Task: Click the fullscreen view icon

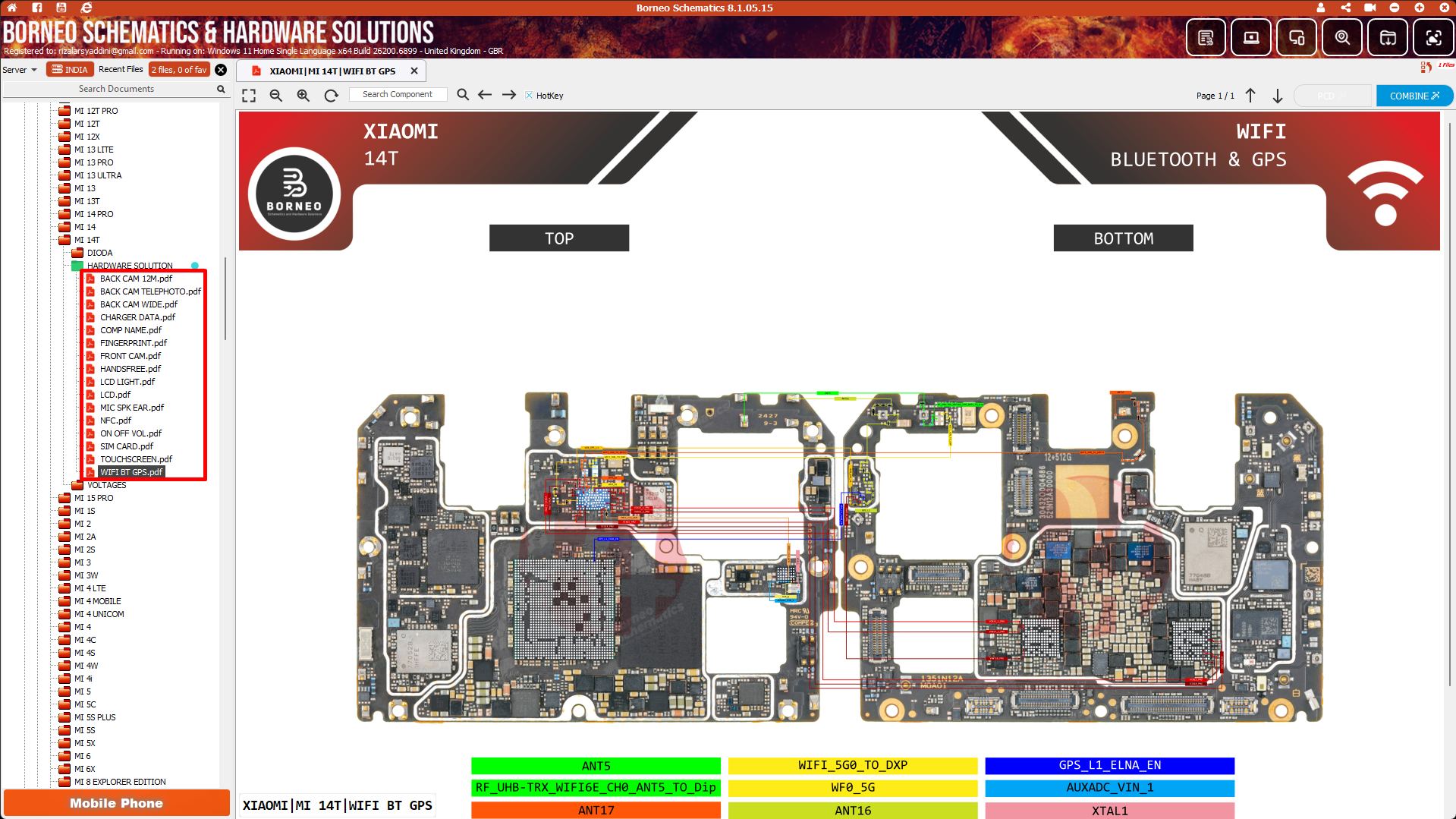Action: 249,96
